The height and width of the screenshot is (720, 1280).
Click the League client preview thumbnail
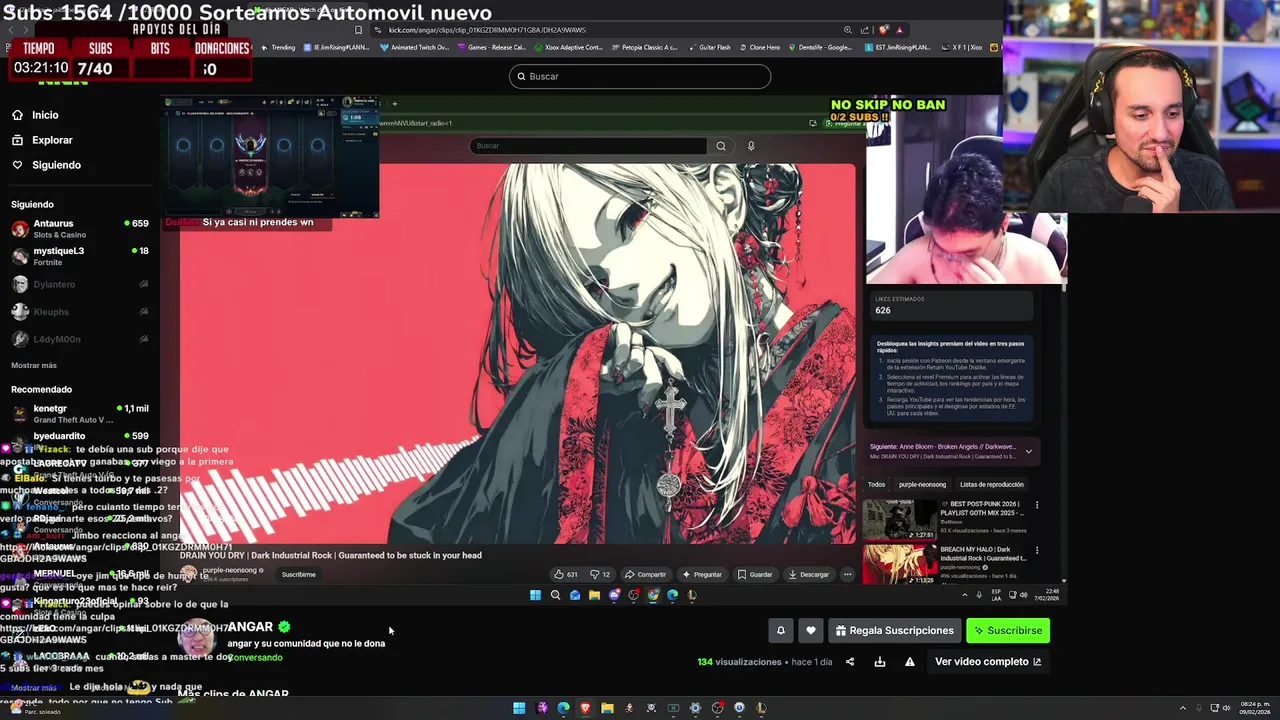[x=271, y=158]
